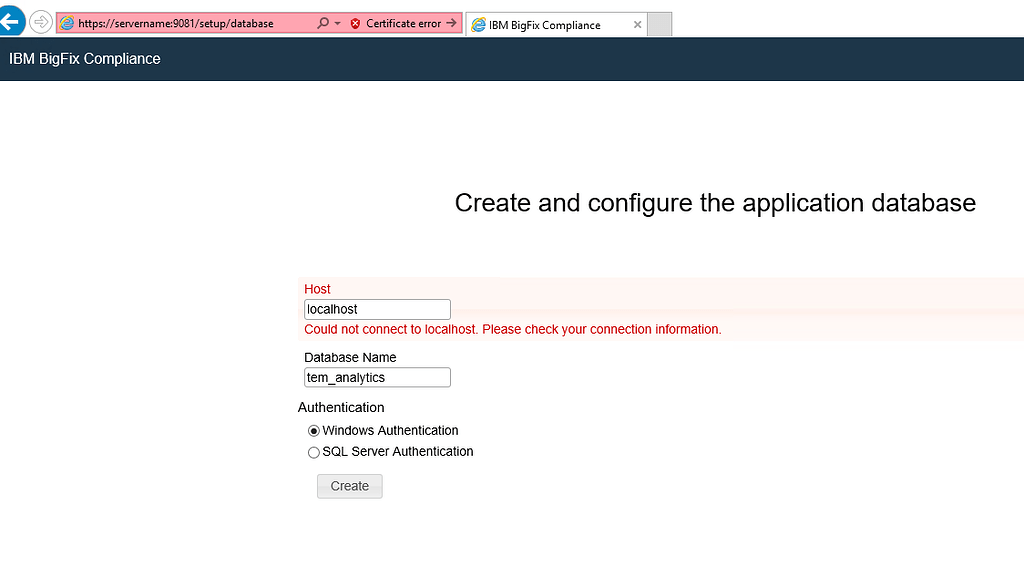
Task: Click IBM BigFix Compliance header title
Action: (84, 59)
